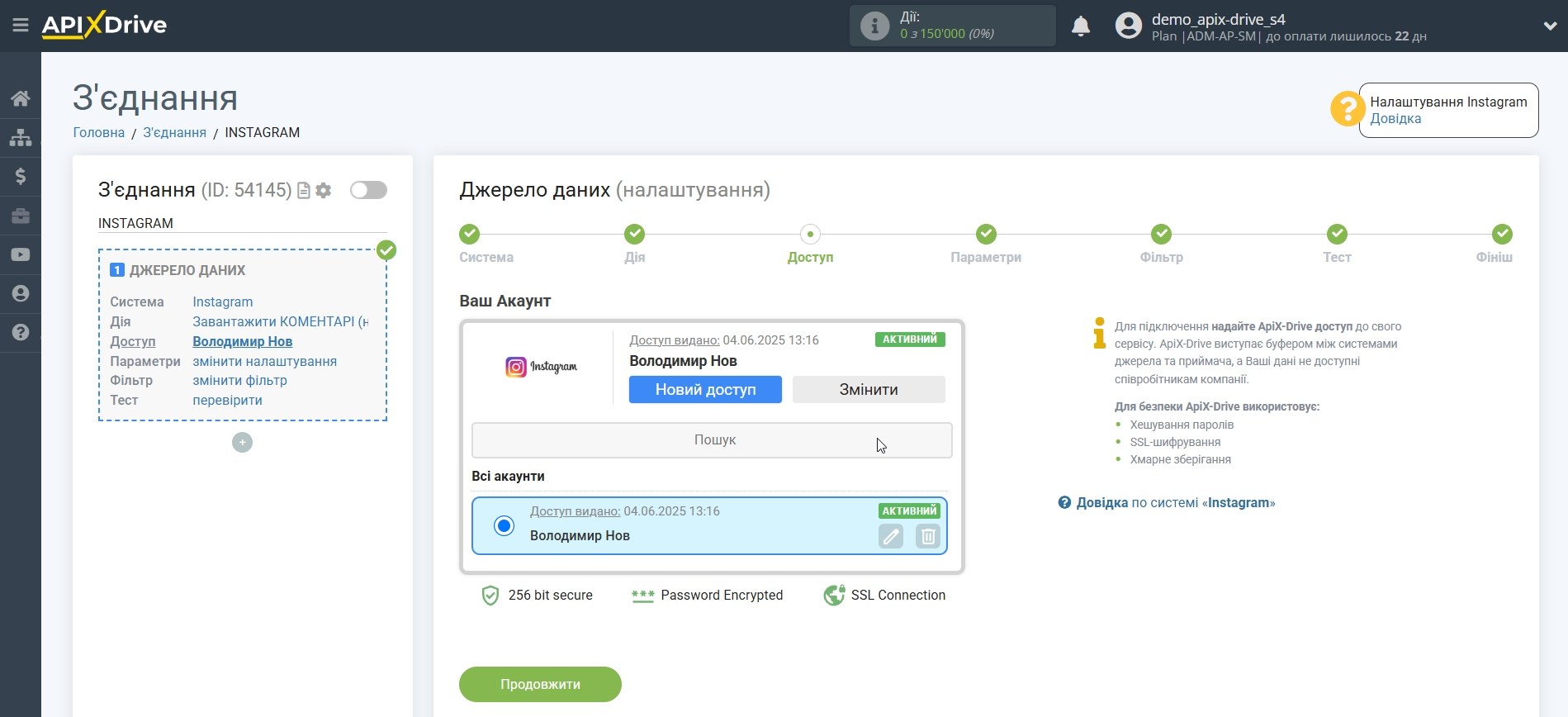The image size is (1568, 717).
Task: Focus the Пошук search field
Action: (712, 440)
